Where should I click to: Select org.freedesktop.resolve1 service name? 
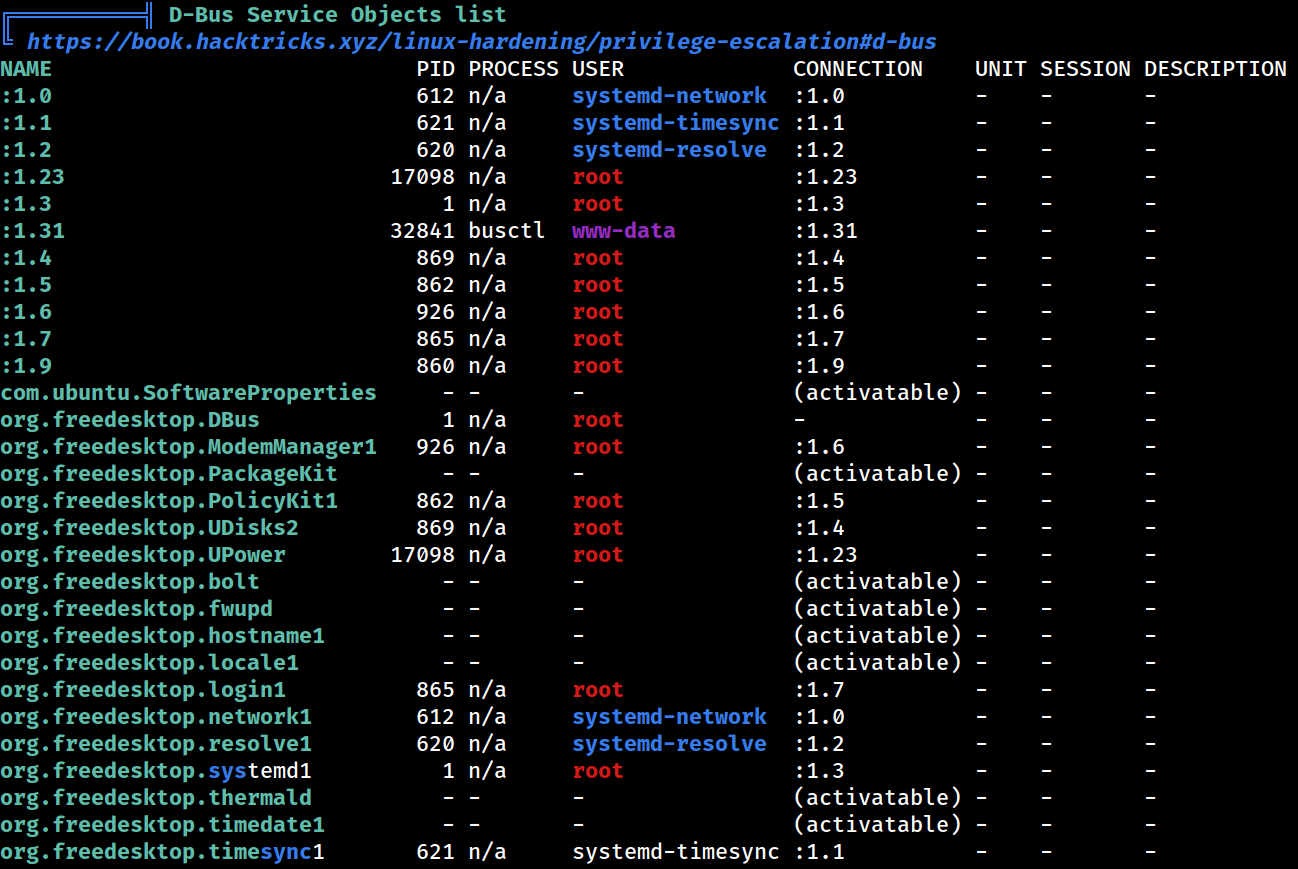pyautogui.click(x=156, y=744)
